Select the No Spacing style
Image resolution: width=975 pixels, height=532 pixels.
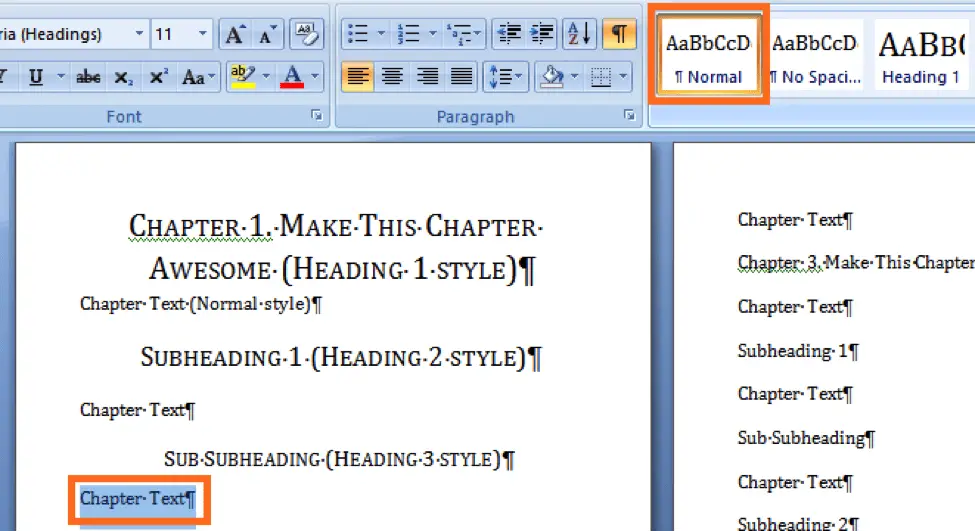(815, 56)
